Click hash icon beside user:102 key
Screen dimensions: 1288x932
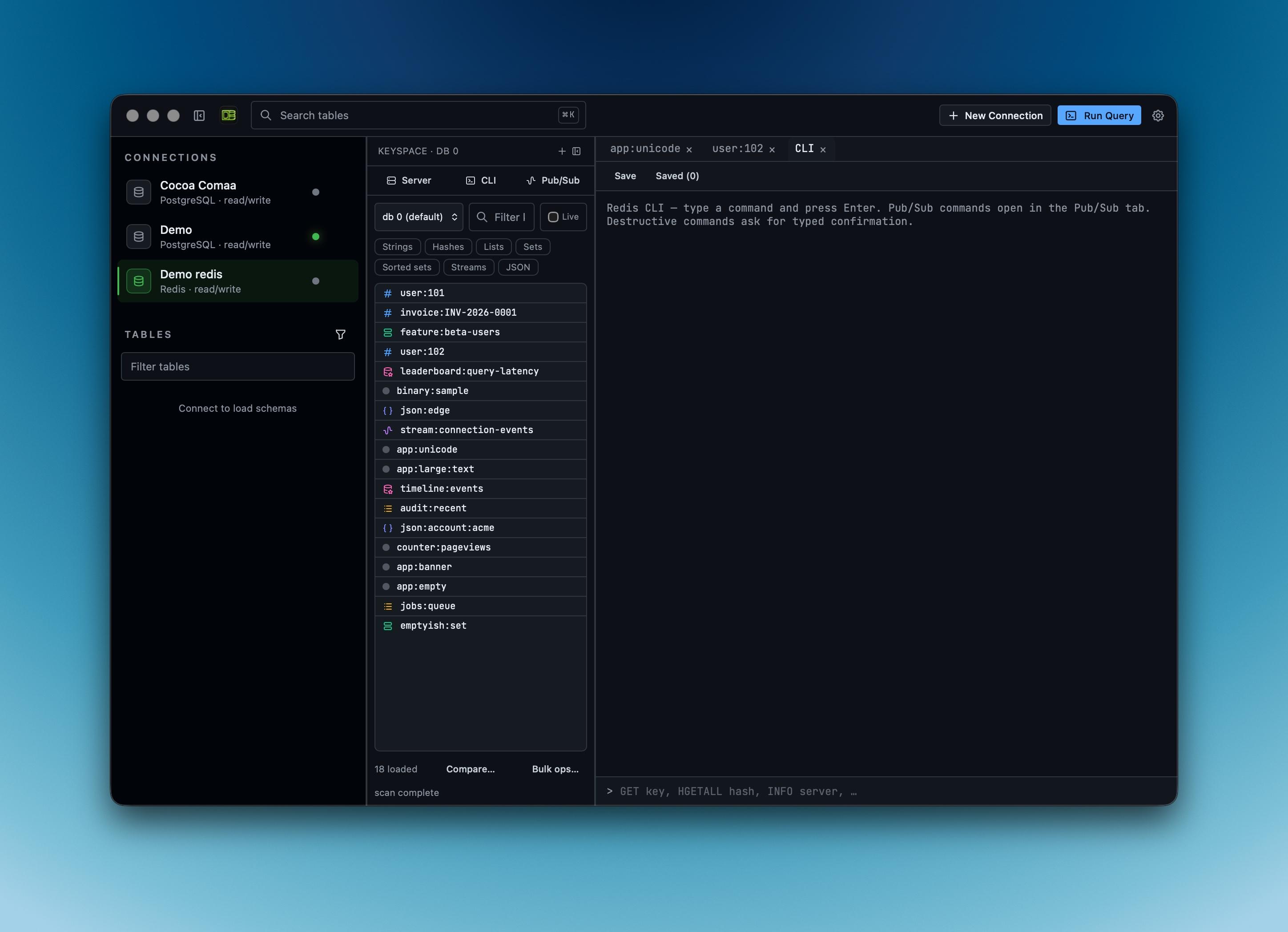388,352
